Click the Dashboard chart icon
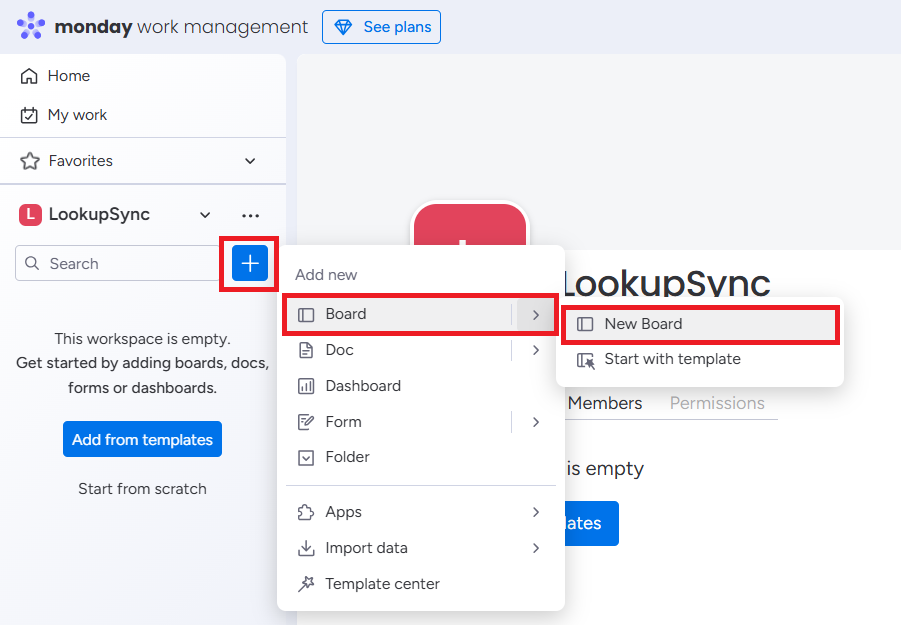This screenshot has width=901, height=625. coord(306,386)
